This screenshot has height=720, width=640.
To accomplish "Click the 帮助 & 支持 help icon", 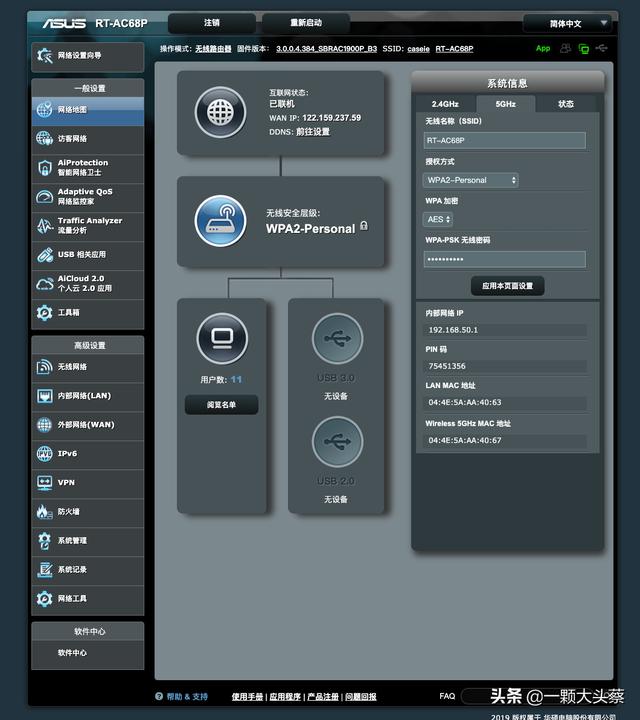I will pos(159,697).
